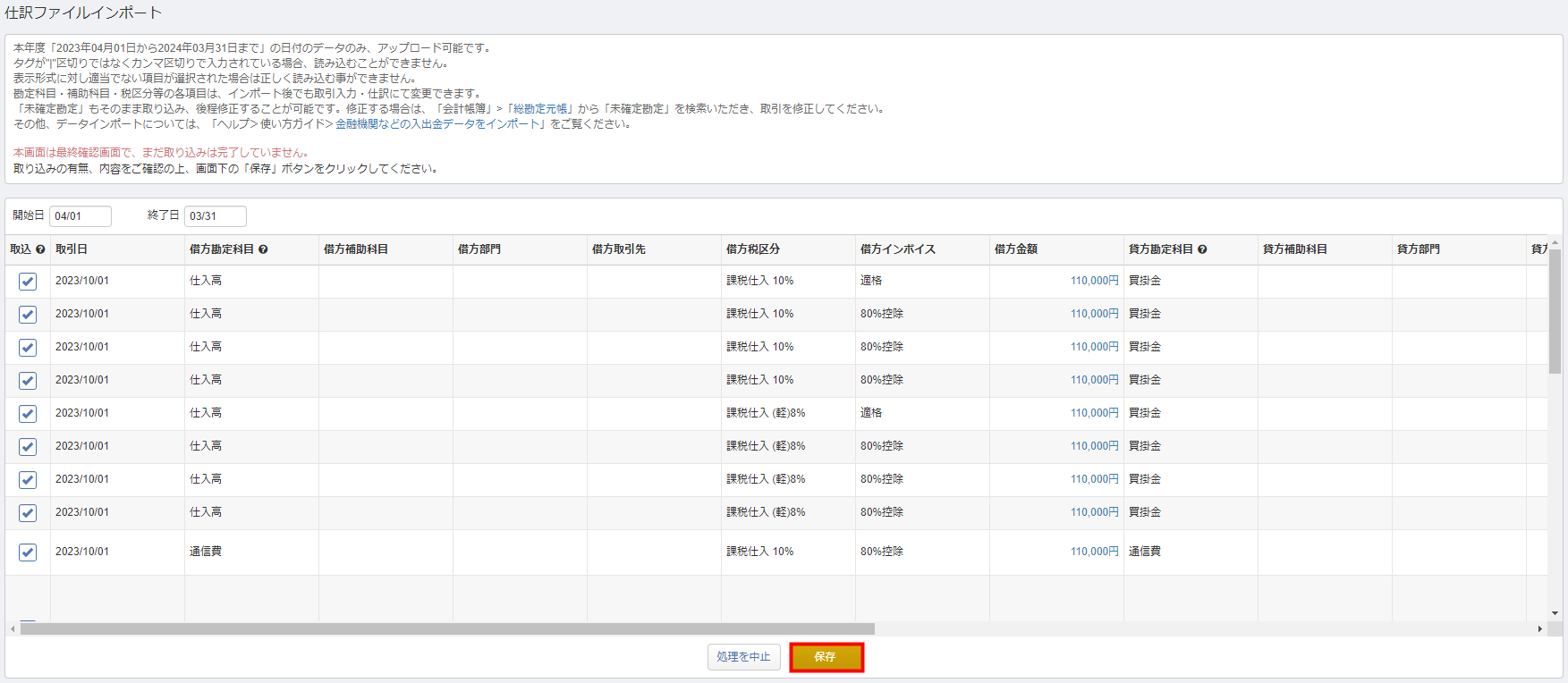This screenshot has width=1568, height=683.
Task: Click the horizontal scrollbar right arrow
Action: (1539, 629)
